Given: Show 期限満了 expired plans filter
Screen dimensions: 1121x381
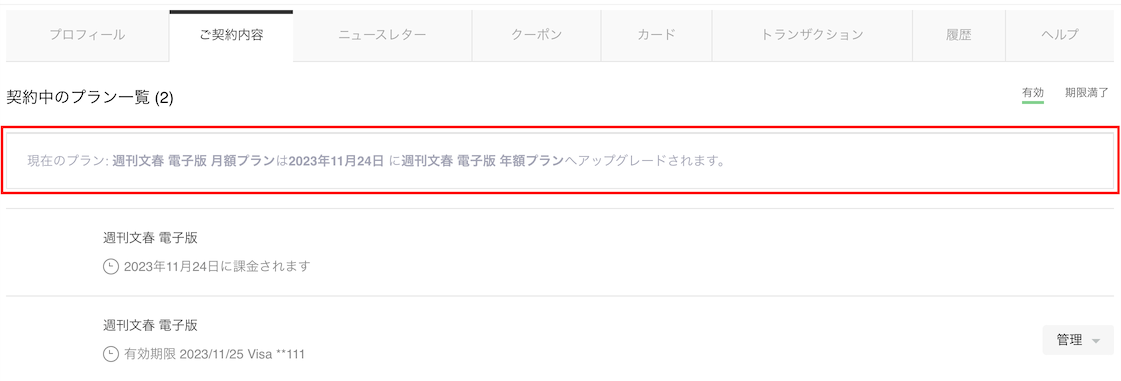Looking at the screenshot, I should tap(1086, 93).
